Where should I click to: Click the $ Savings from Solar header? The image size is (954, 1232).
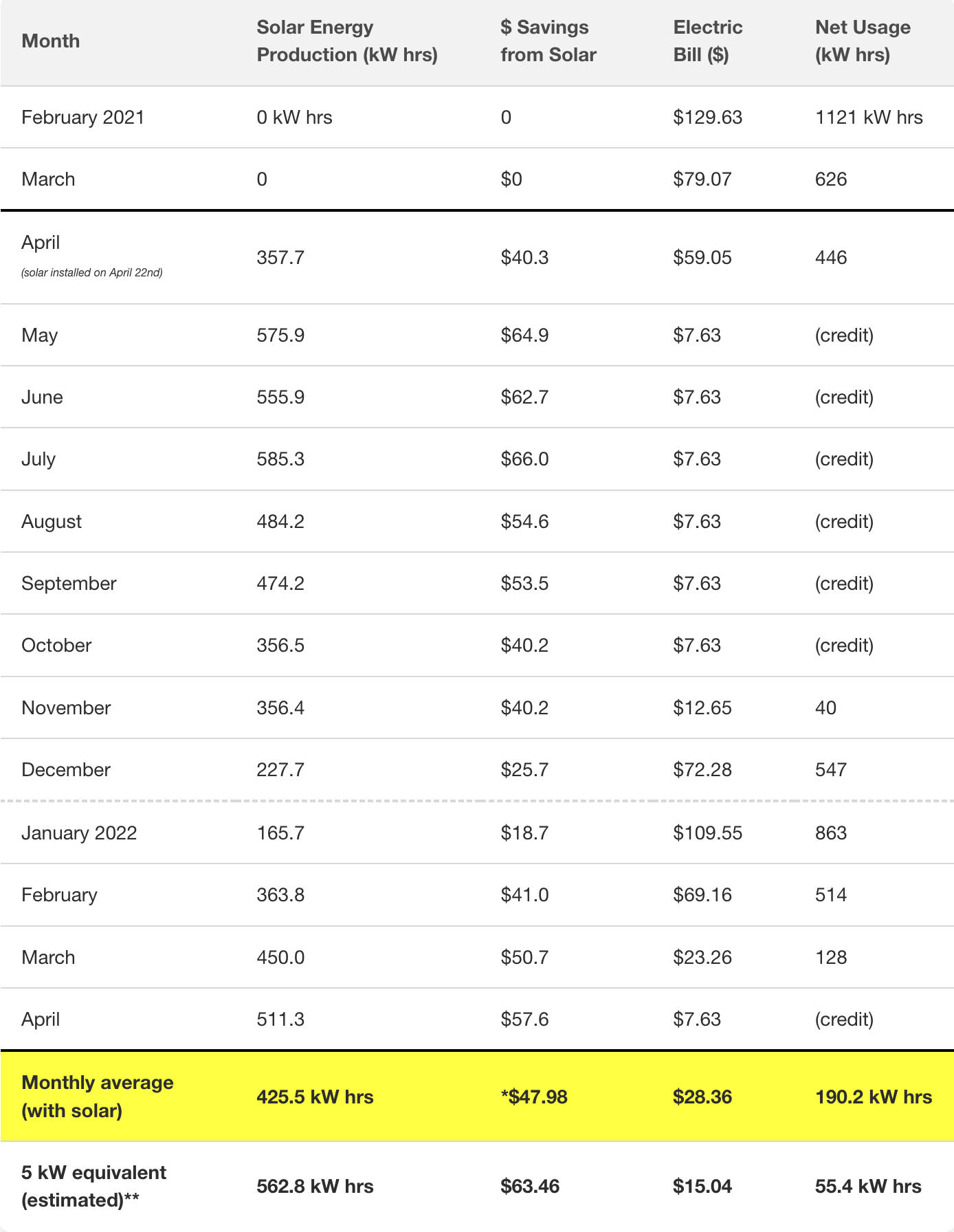tap(548, 41)
